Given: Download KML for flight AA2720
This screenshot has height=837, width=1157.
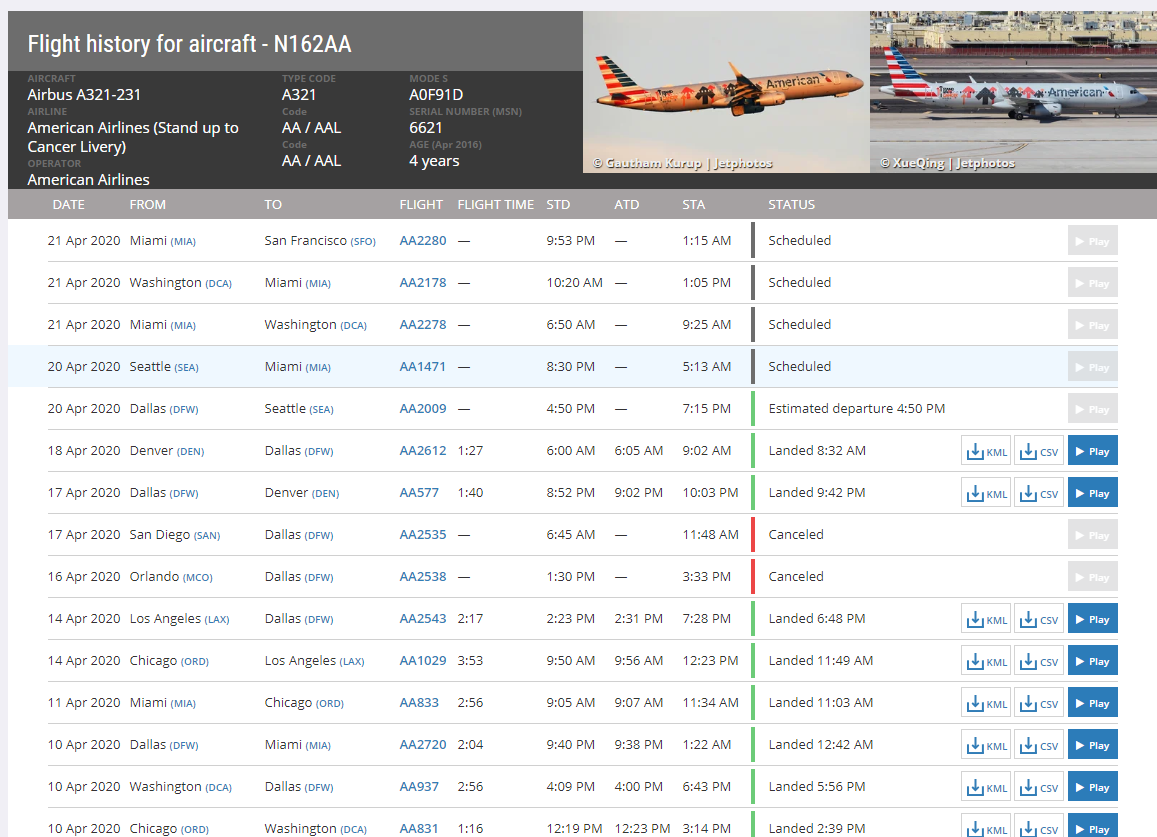Looking at the screenshot, I should point(987,745).
